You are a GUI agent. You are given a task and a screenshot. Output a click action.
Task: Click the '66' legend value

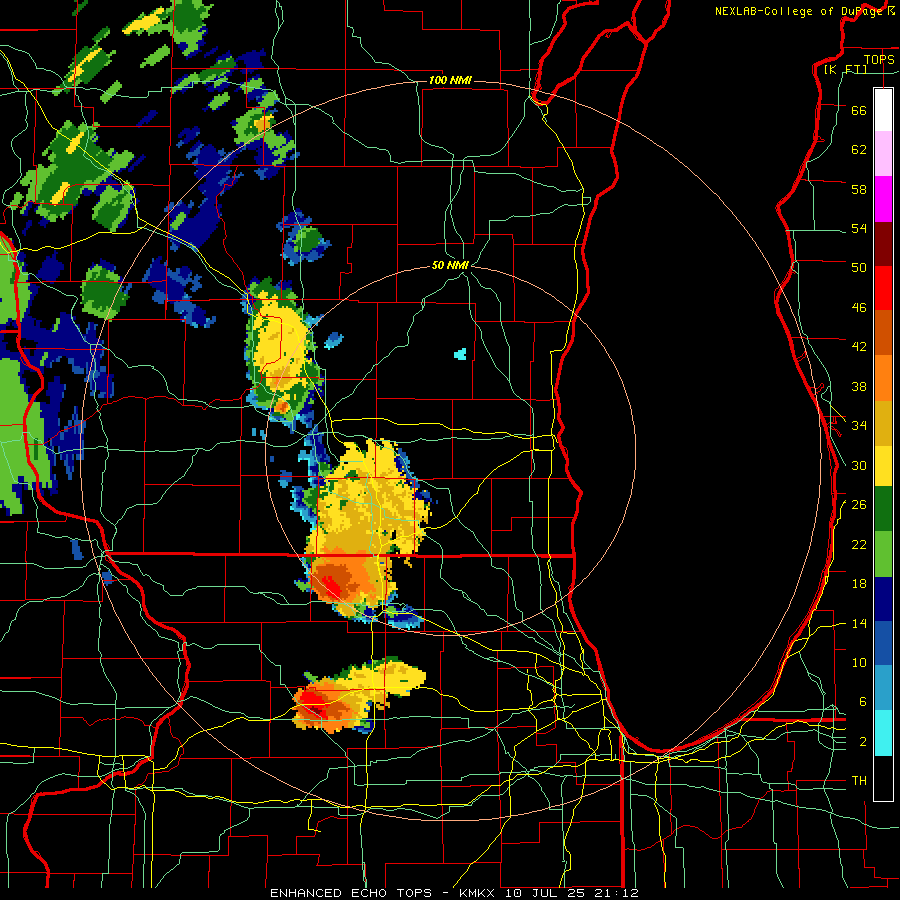pos(859,110)
